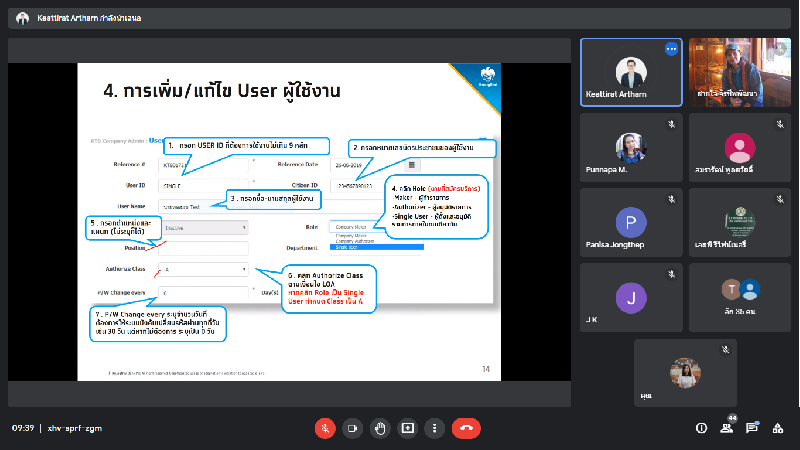
Task: Click the present screen icon
Action: tap(407, 427)
